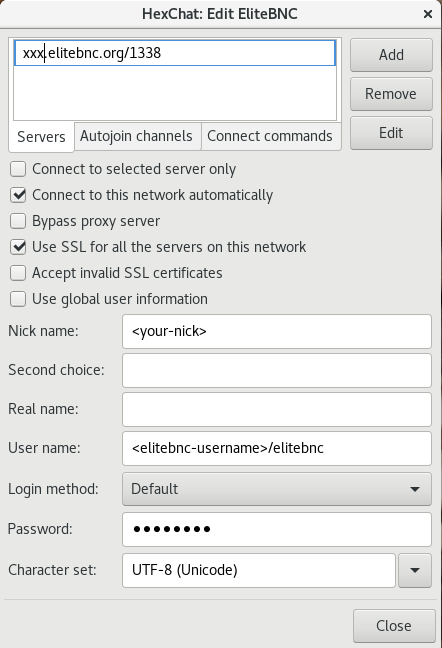442x648 pixels.
Task: Expand the Character set dropdown arrow
Action: [415, 570]
